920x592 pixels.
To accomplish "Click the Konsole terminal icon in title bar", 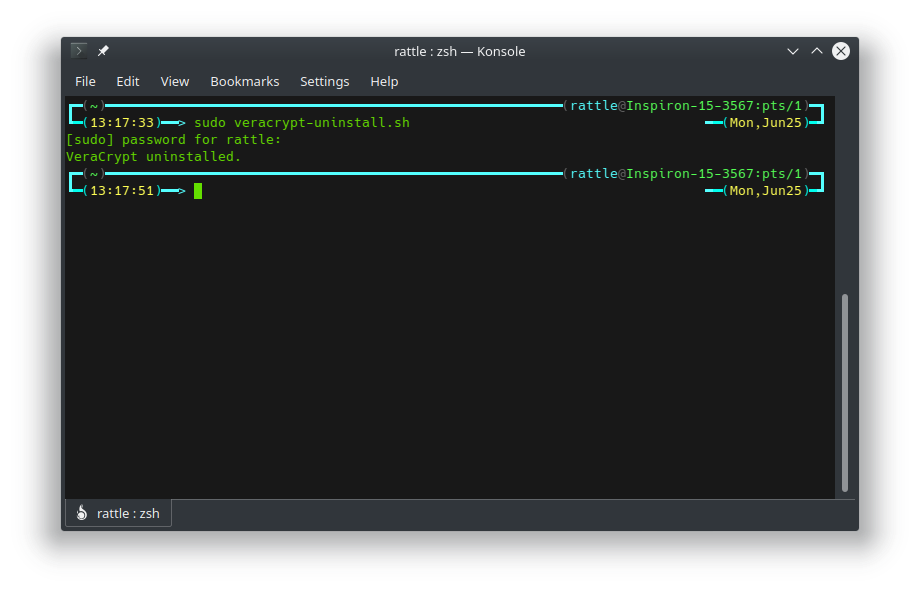I will [x=79, y=51].
